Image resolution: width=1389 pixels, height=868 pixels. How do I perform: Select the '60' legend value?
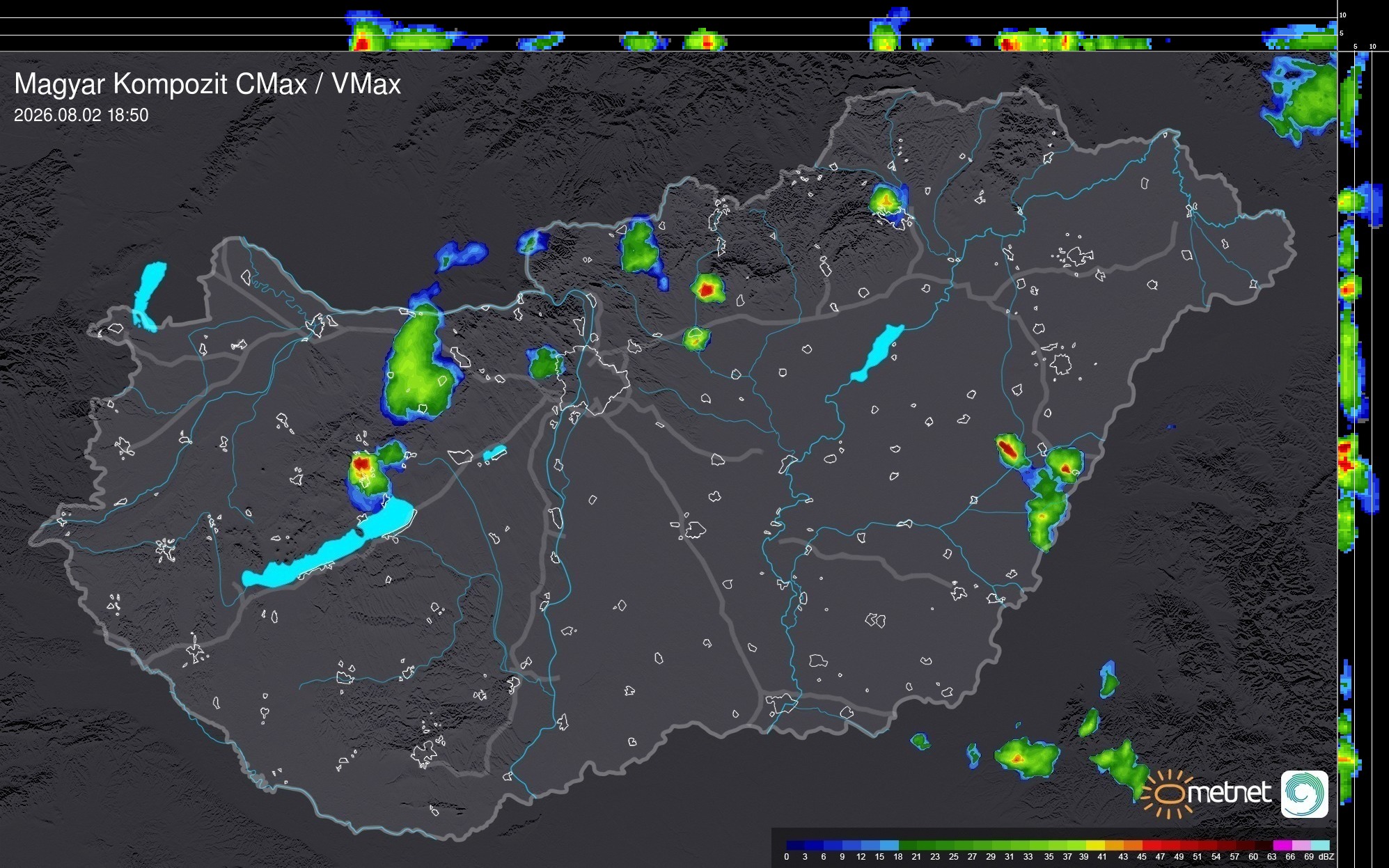(x=1253, y=857)
